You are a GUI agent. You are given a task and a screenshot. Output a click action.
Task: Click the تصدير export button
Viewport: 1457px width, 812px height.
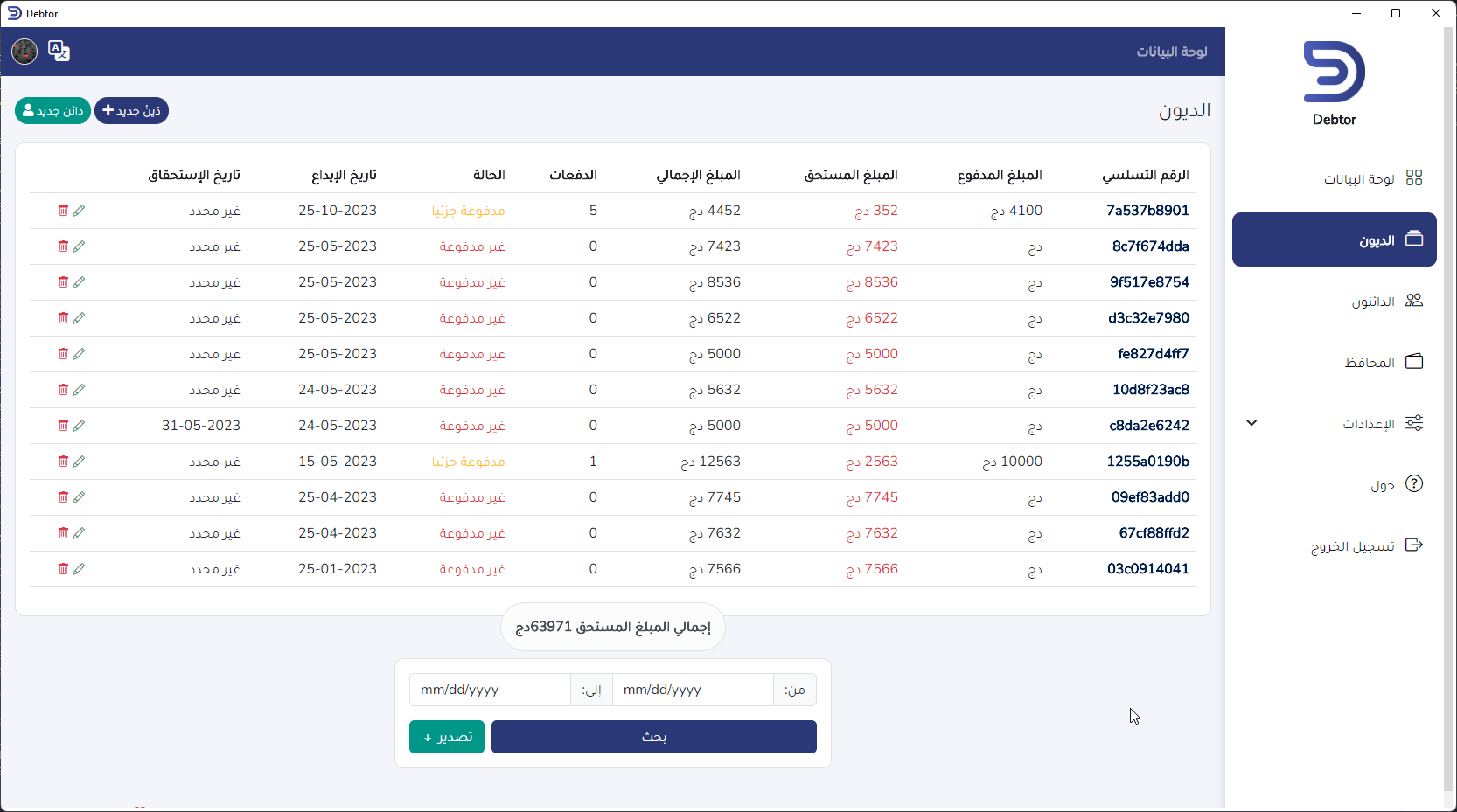click(x=447, y=737)
